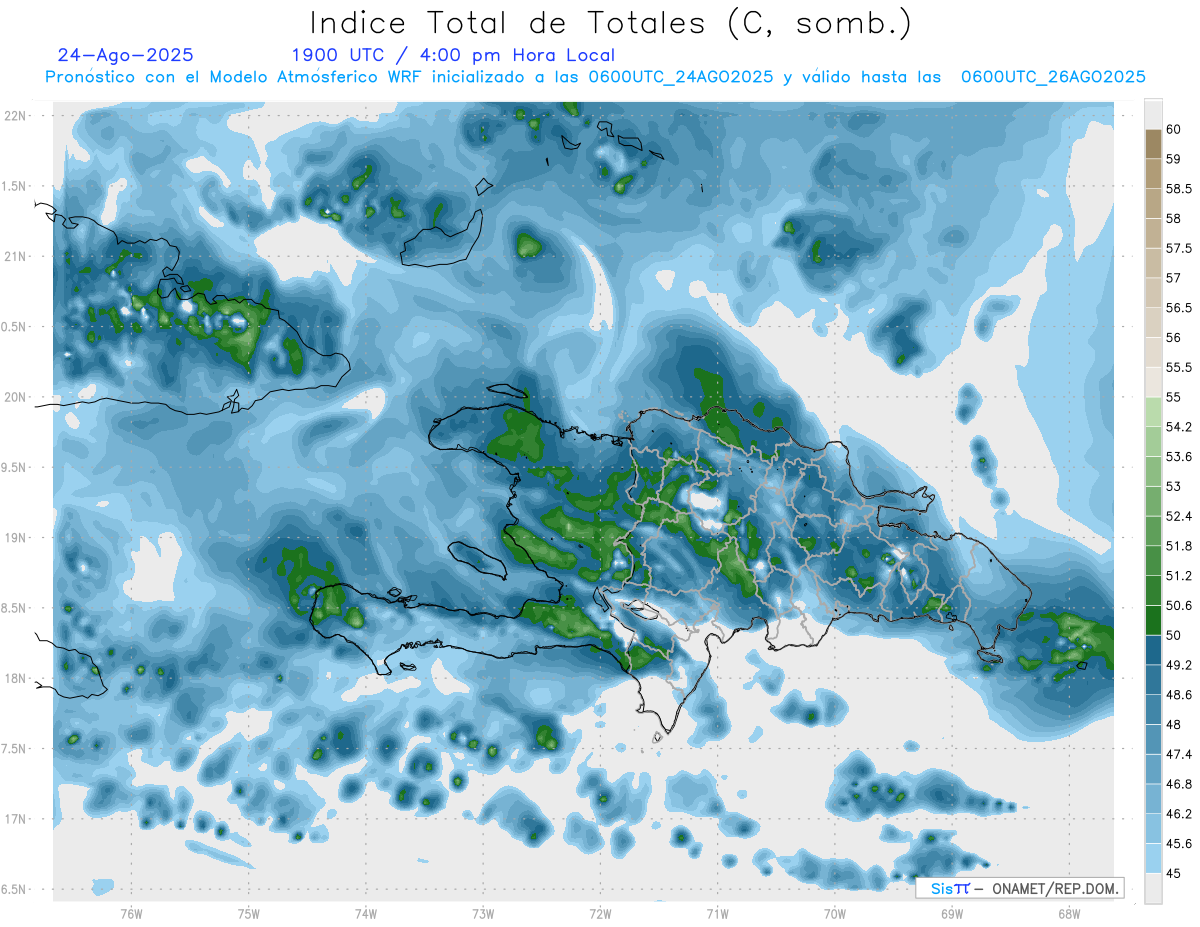
Task: Click the colorbar value "49.2"
Action: [x=1178, y=665]
